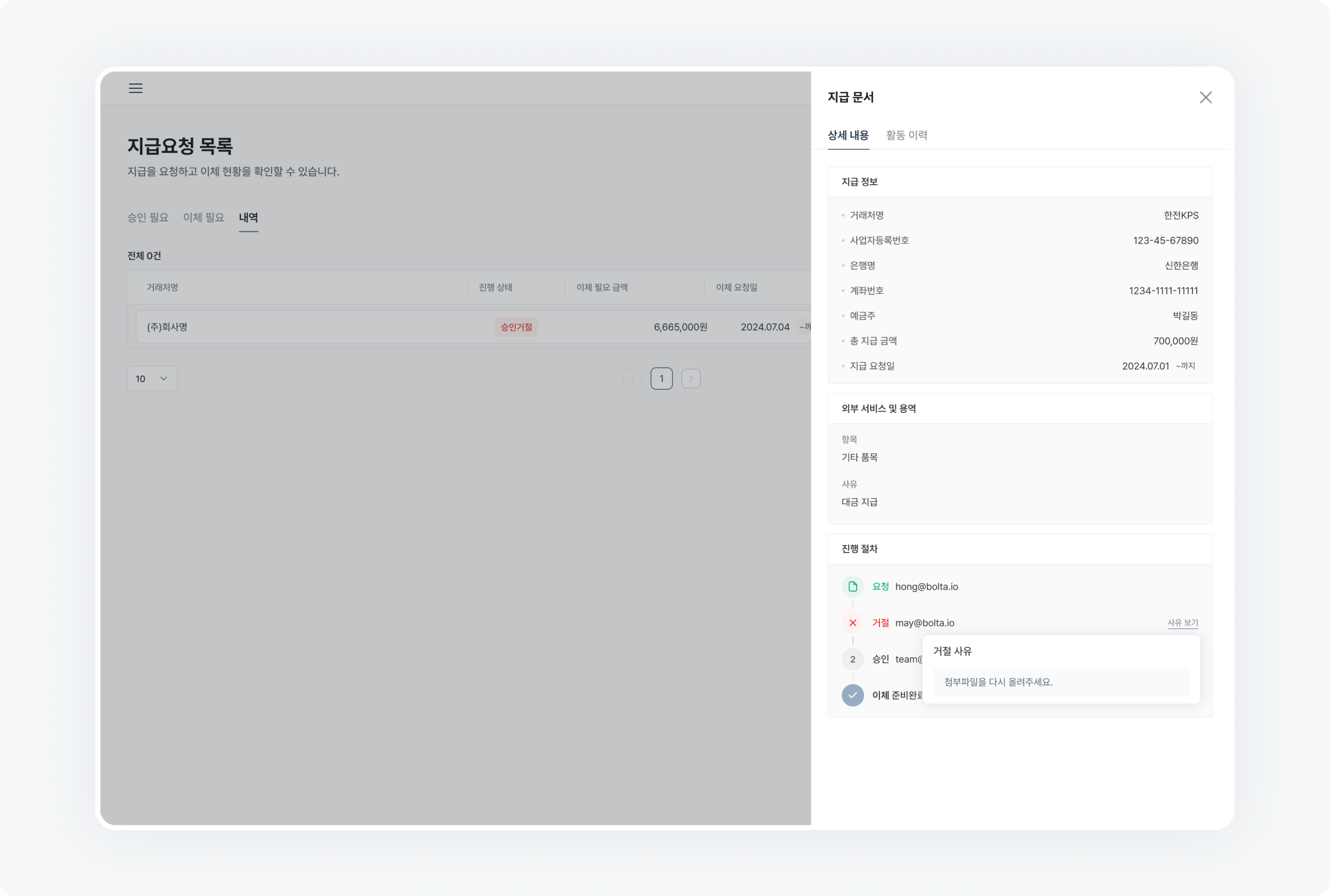Open the hamburger navigation menu
Viewport: 1330px width, 896px height.
pyautogui.click(x=136, y=88)
